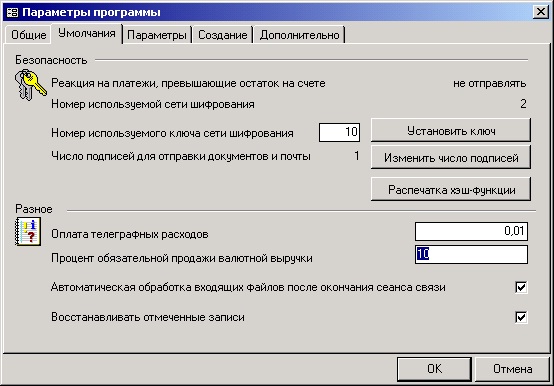Click the Оплата телеграфных расходов field
Viewport: 554px width, 386px height.
point(471,231)
